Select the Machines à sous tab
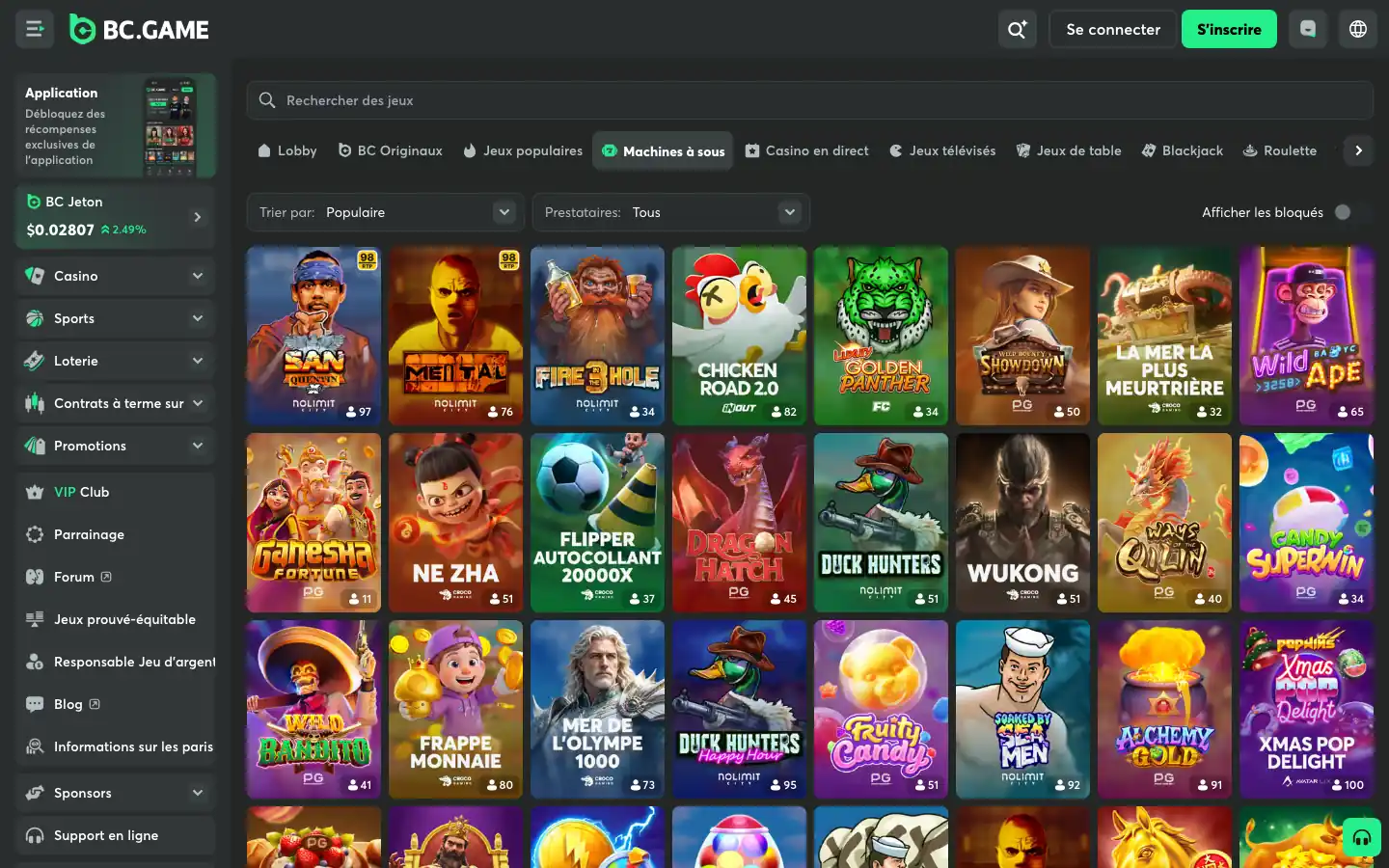The width and height of the screenshot is (1389, 868). point(664,151)
